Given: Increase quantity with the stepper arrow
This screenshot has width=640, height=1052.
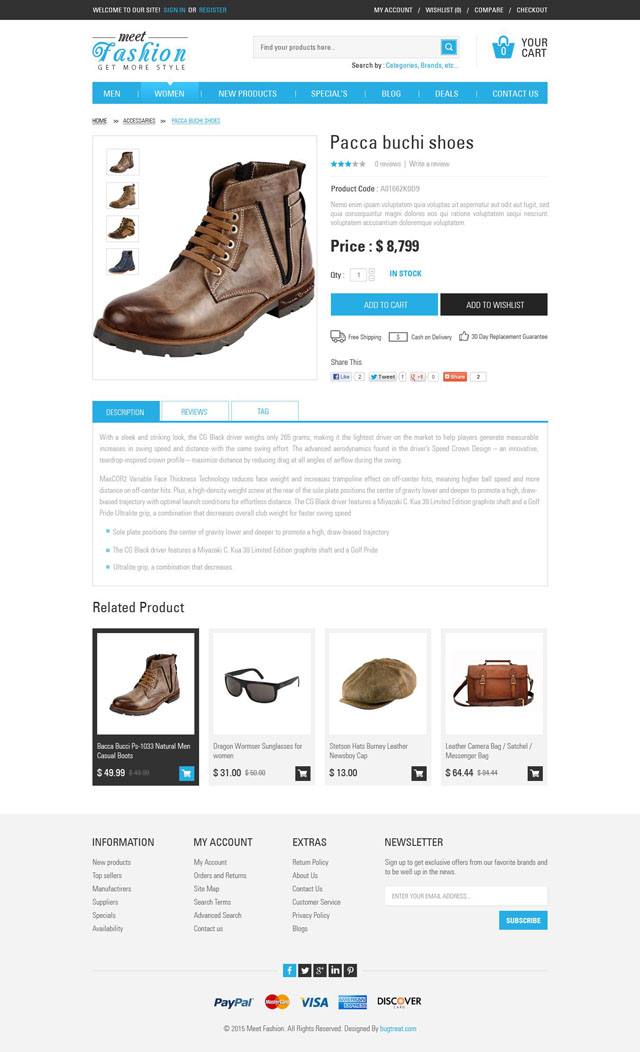Looking at the screenshot, I should (x=372, y=271).
